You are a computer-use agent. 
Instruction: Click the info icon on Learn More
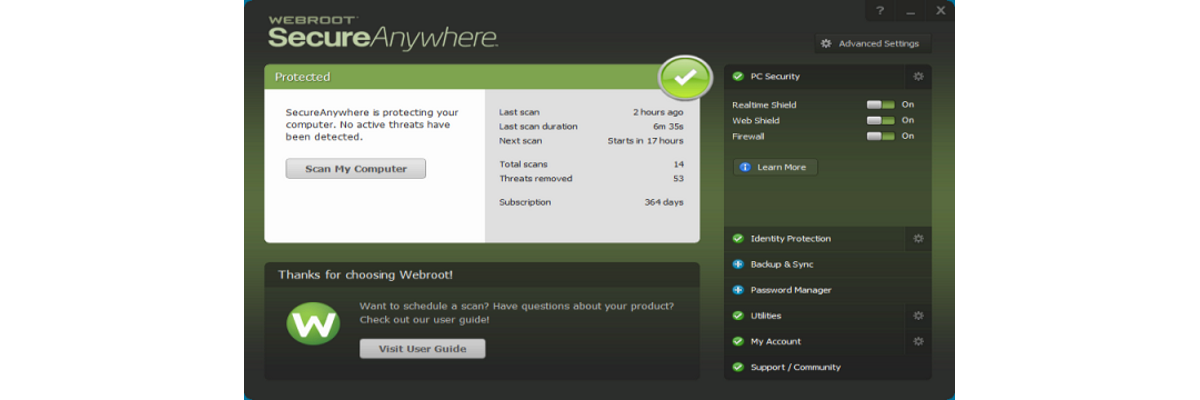746,167
